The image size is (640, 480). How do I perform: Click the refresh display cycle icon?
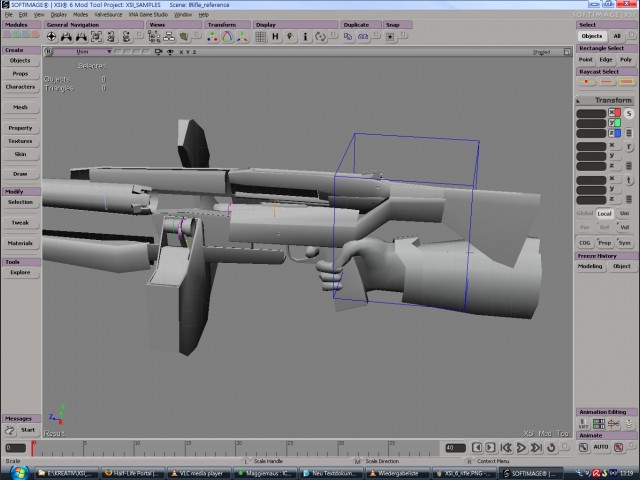(320, 37)
